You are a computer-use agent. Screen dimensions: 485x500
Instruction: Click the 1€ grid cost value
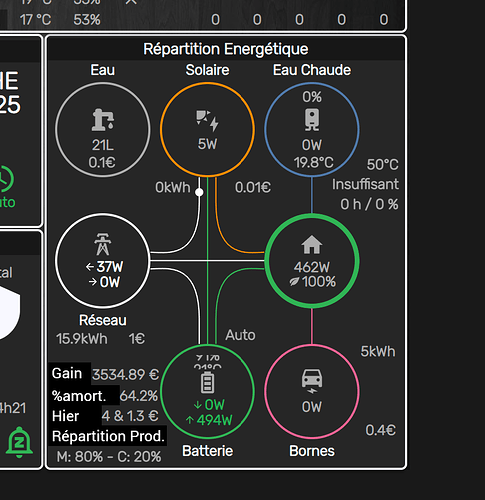tap(137, 339)
